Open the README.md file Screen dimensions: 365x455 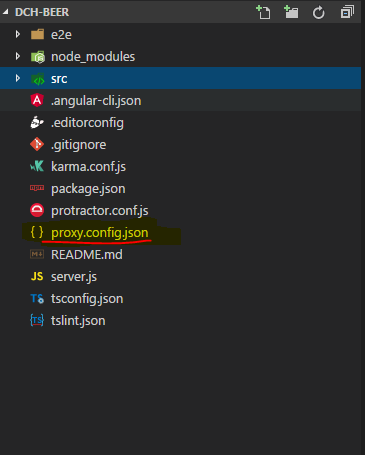click(87, 255)
